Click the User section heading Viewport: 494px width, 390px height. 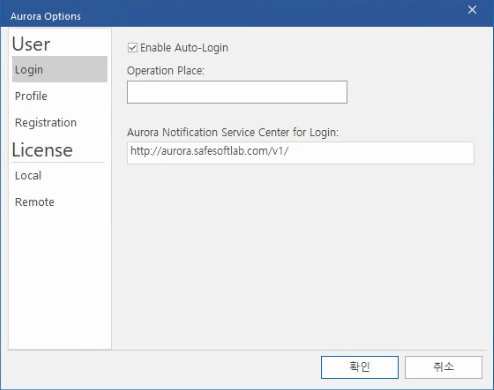(x=31, y=44)
